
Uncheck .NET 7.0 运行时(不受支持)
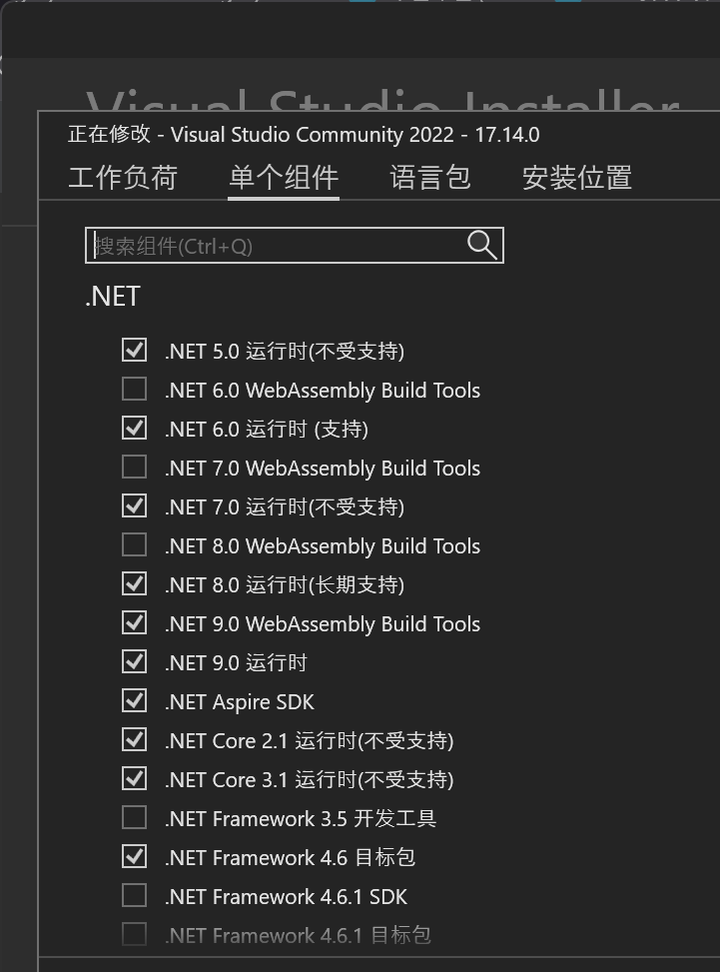pos(134,505)
